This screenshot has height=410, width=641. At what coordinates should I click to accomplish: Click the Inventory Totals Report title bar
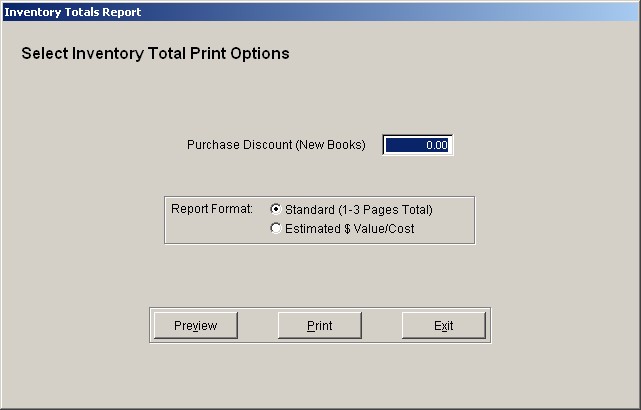(x=320, y=12)
